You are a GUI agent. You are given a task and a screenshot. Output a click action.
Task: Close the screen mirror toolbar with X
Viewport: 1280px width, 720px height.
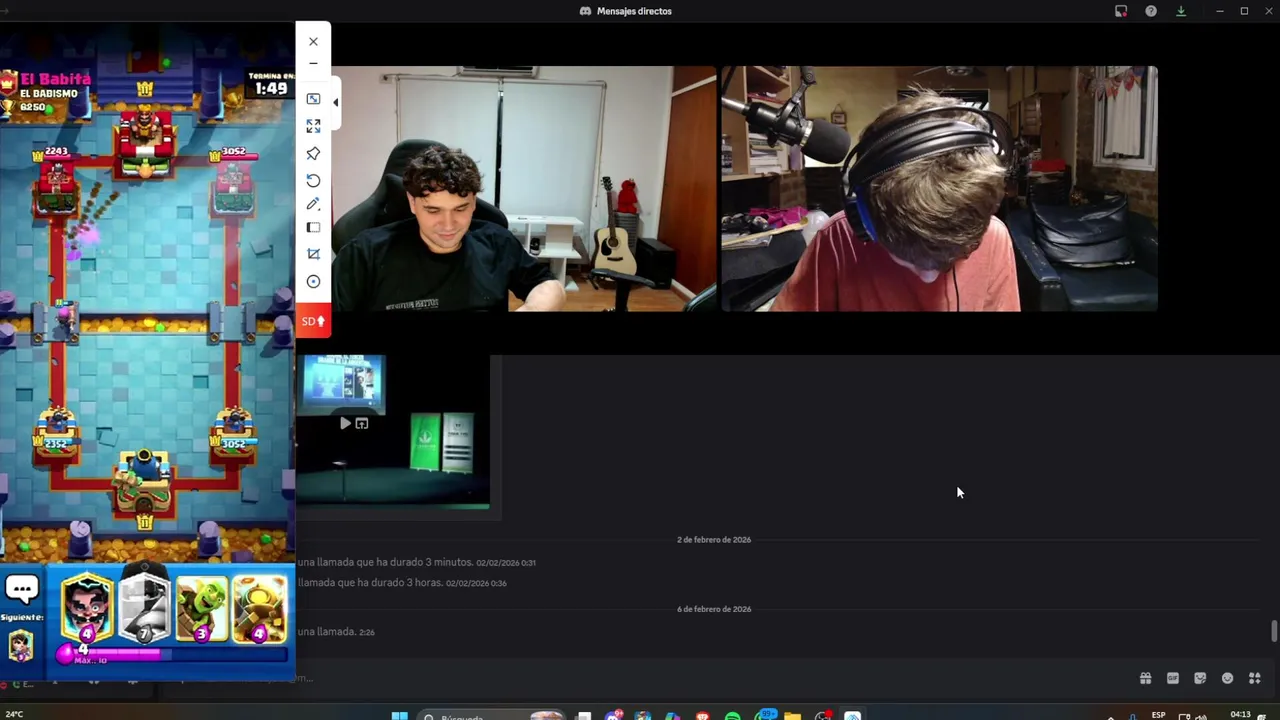tap(313, 42)
